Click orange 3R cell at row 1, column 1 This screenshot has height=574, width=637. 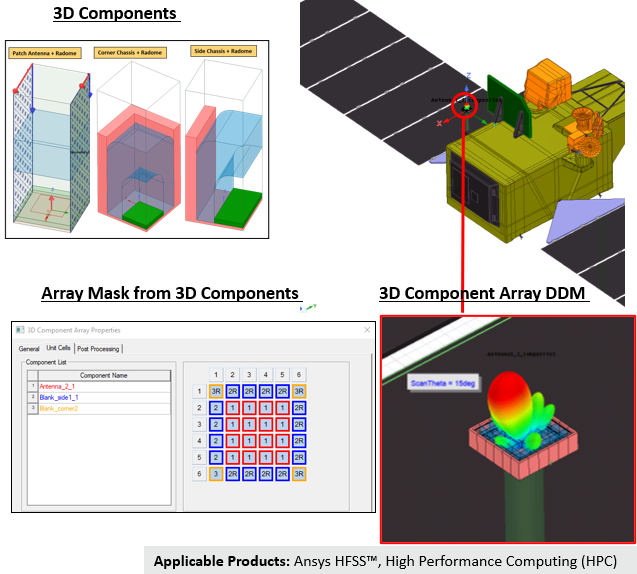216,391
